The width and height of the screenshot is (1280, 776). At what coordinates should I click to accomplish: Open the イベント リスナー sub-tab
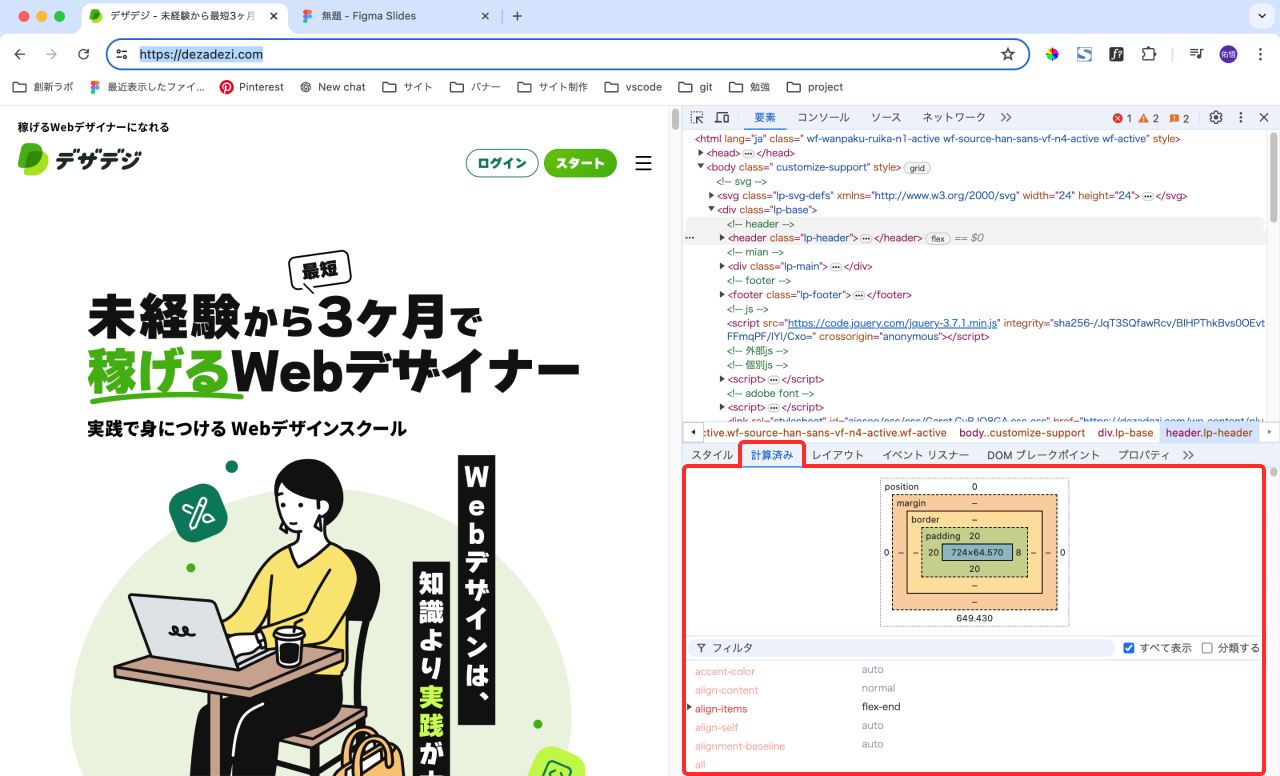[925, 455]
